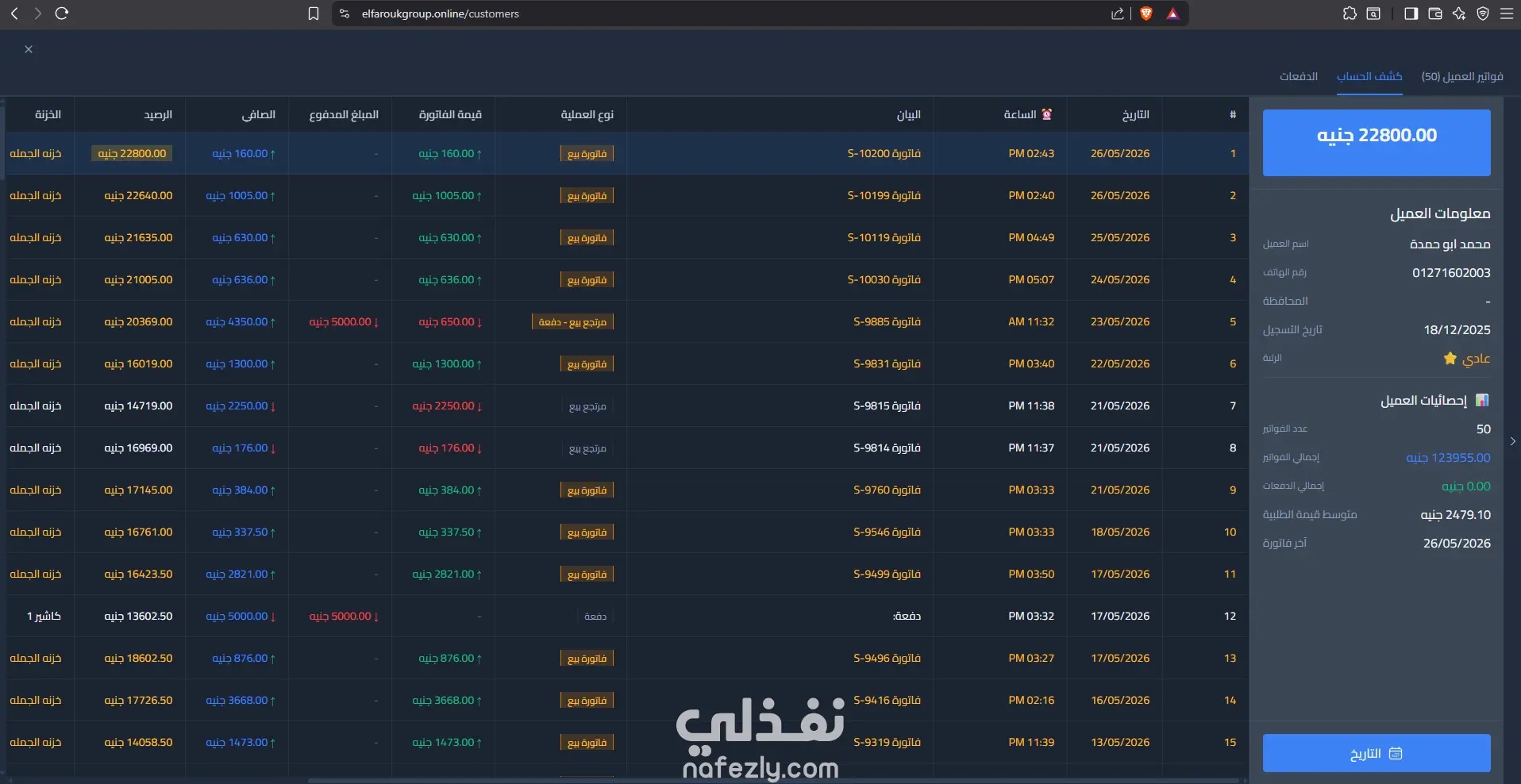This screenshot has height=784, width=1521.
Task: Click the horizontal scrollbar below the table
Action: point(774,781)
